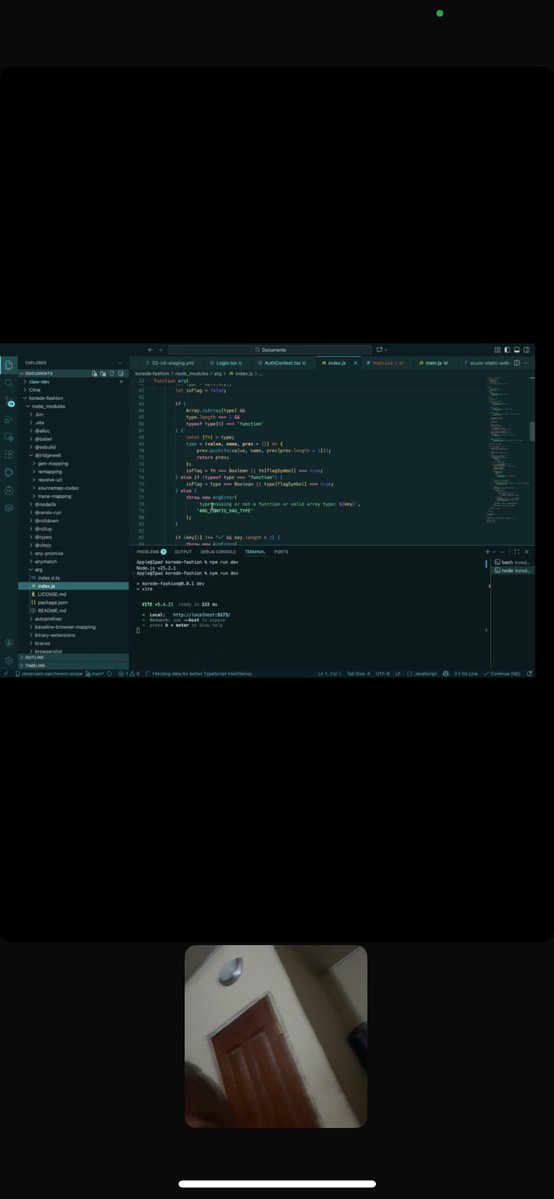
Task: Open Run and Debug view
Action: 9,419
